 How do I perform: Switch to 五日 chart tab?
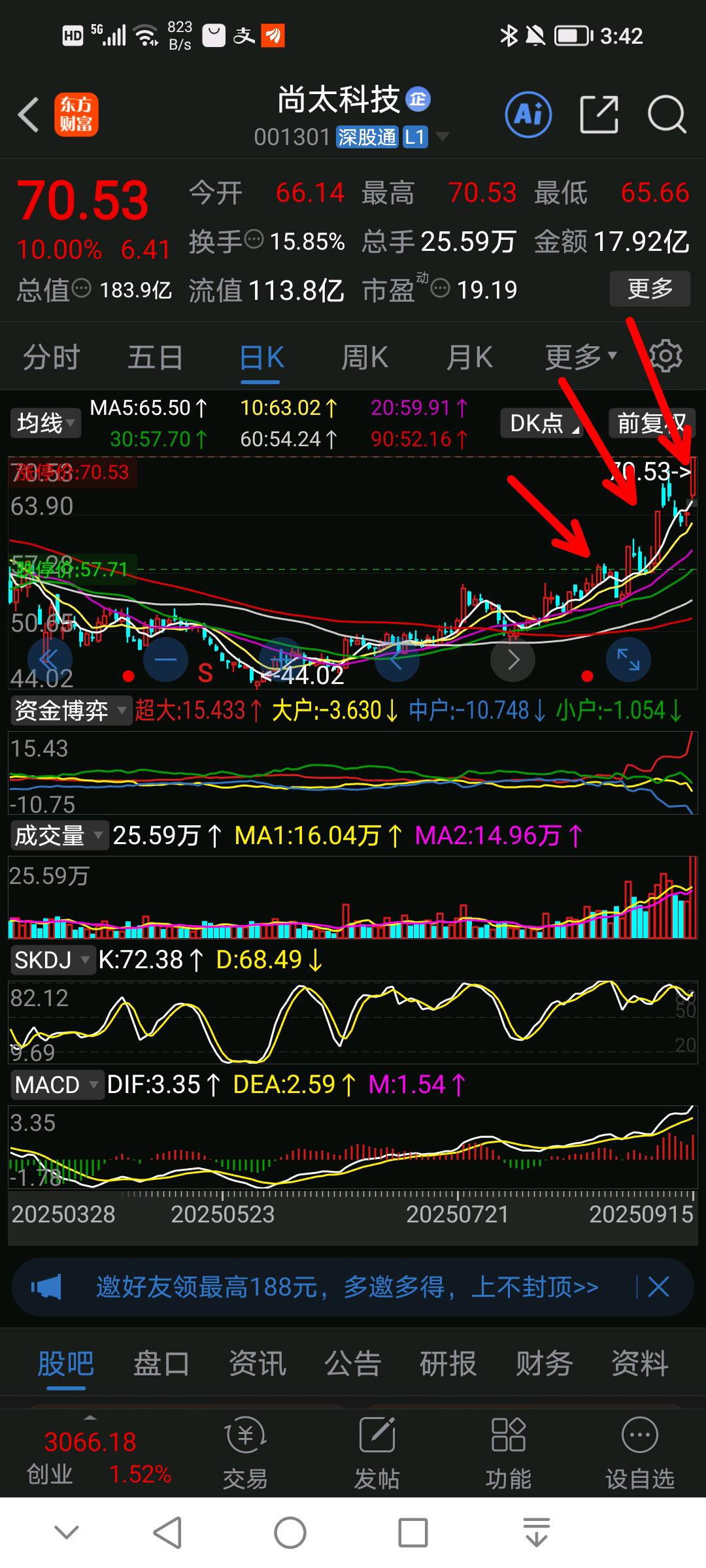point(156,357)
